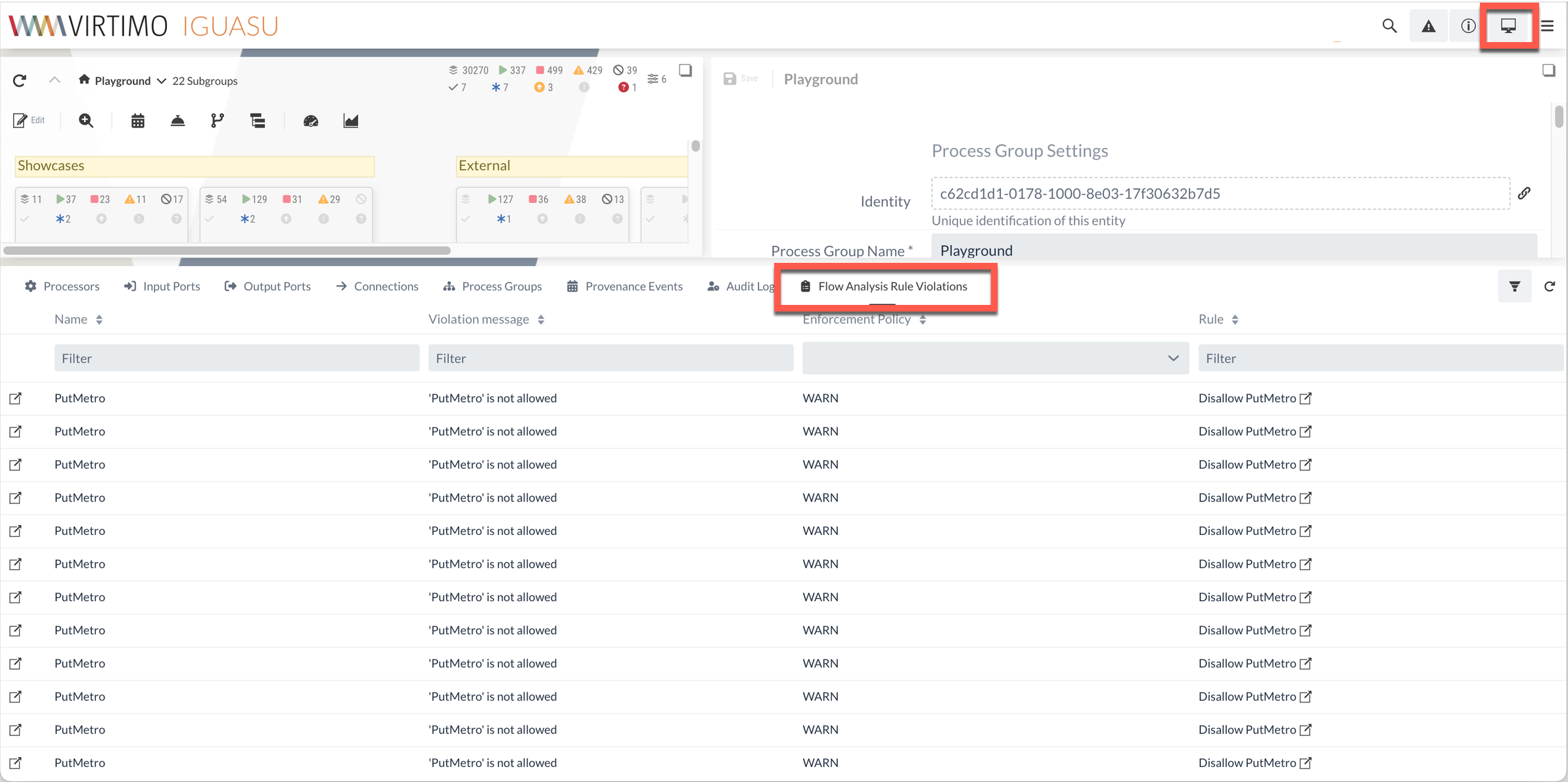This screenshot has width=1568, height=782.
Task: Click the Process Group Name field
Action: [x=1234, y=247]
